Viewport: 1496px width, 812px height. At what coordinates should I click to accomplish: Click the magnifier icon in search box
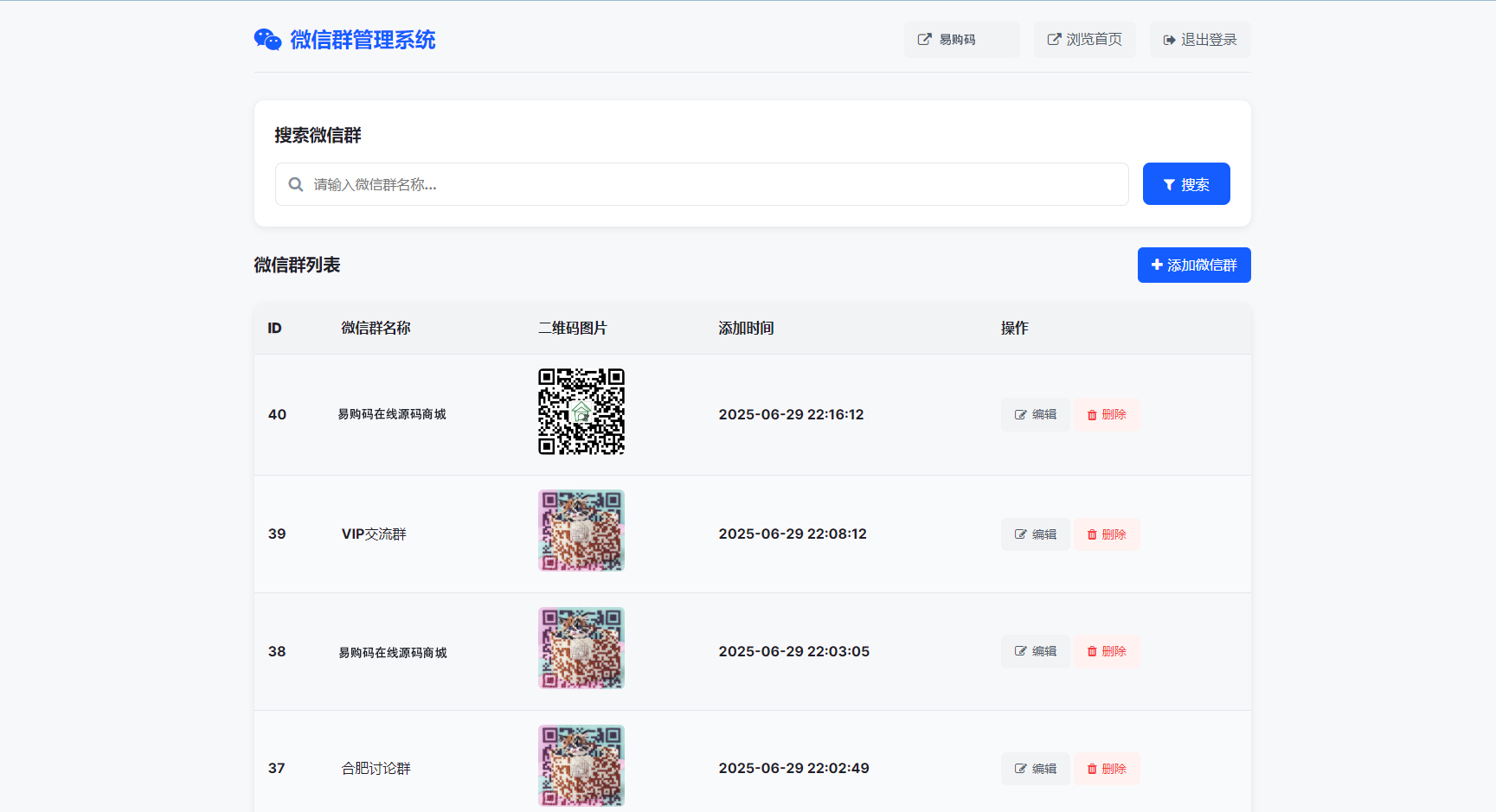coord(296,184)
